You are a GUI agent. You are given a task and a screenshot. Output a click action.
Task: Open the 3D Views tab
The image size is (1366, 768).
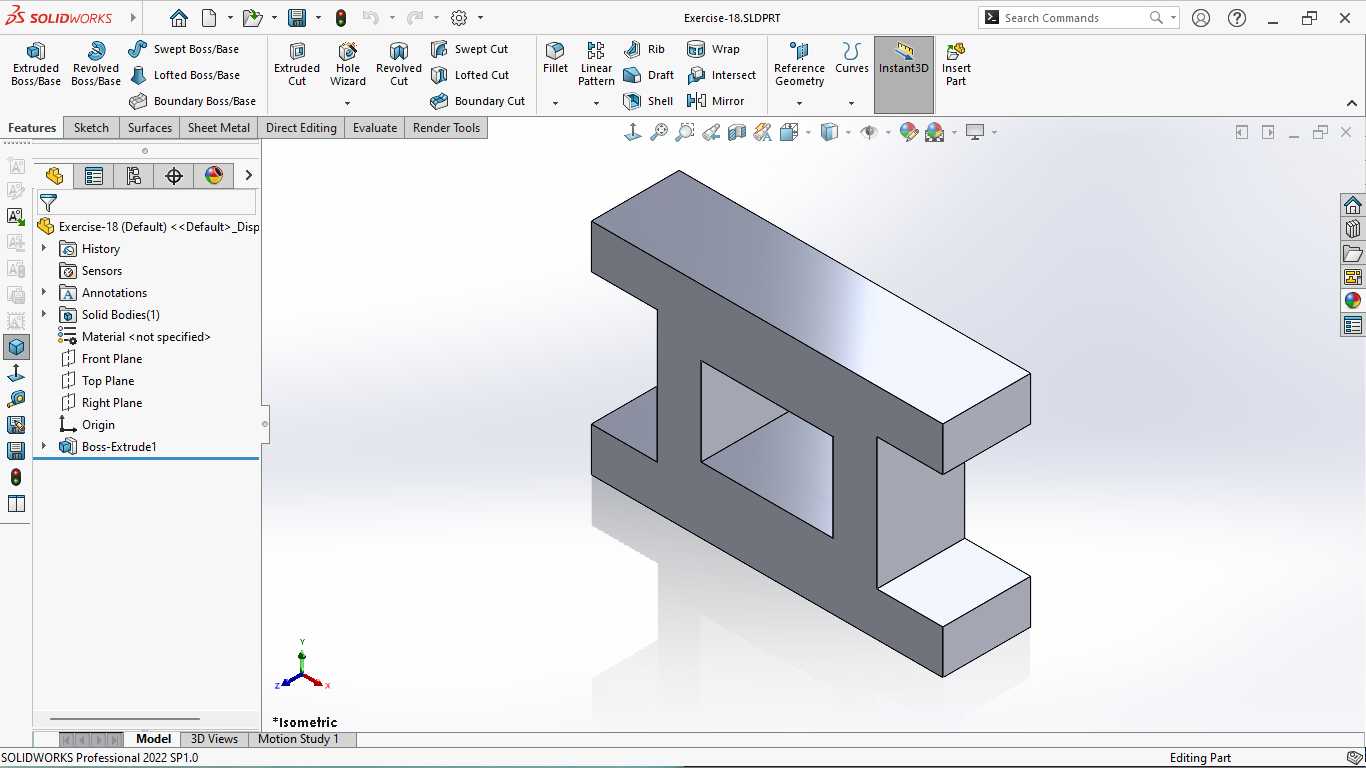(x=215, y=739)
